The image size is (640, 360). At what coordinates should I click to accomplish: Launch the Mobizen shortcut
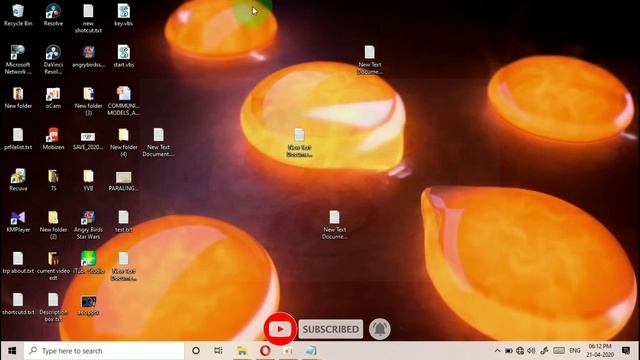coord(53,139)
